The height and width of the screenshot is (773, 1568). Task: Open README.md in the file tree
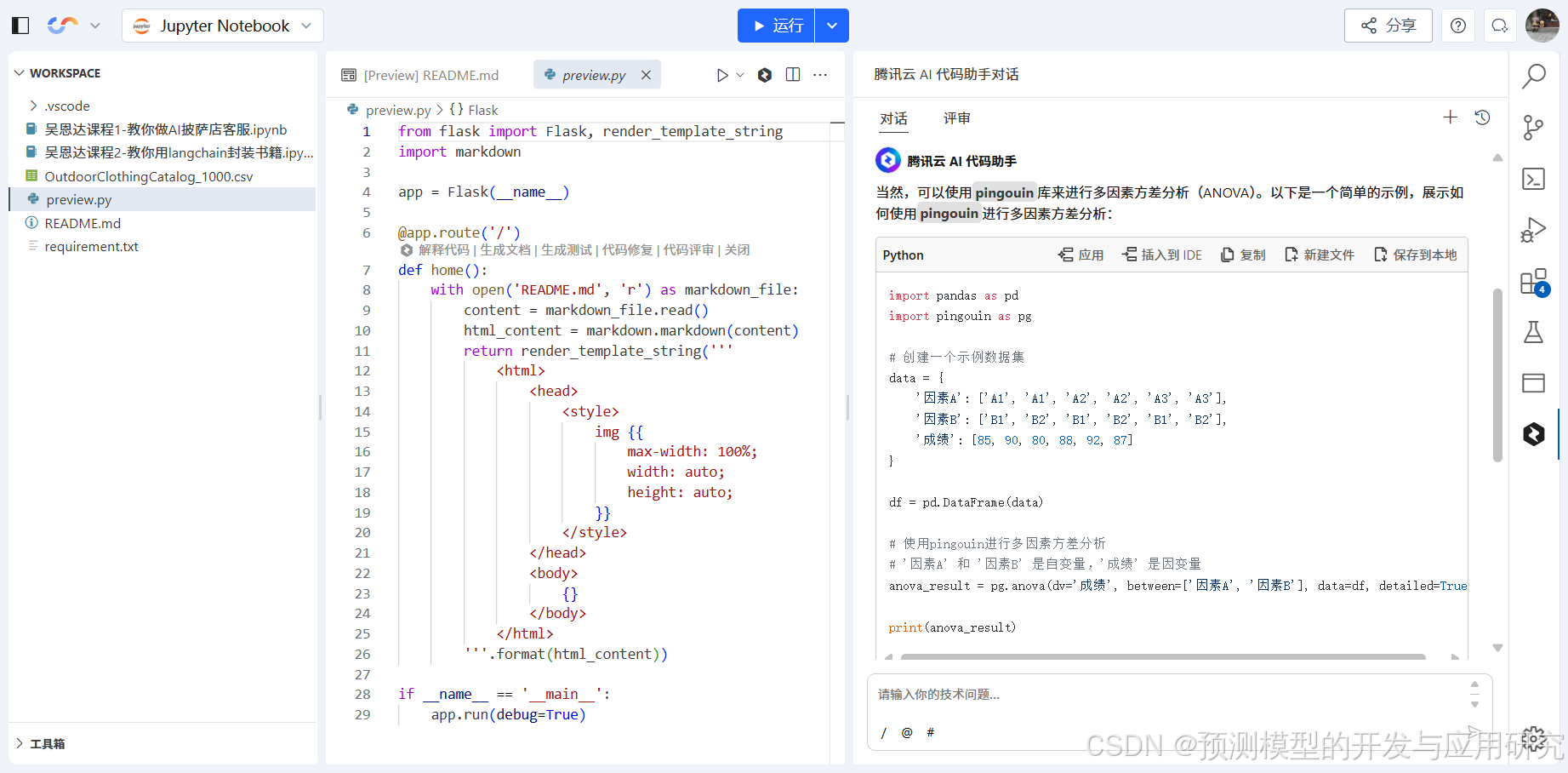click(x=83, y=223)
